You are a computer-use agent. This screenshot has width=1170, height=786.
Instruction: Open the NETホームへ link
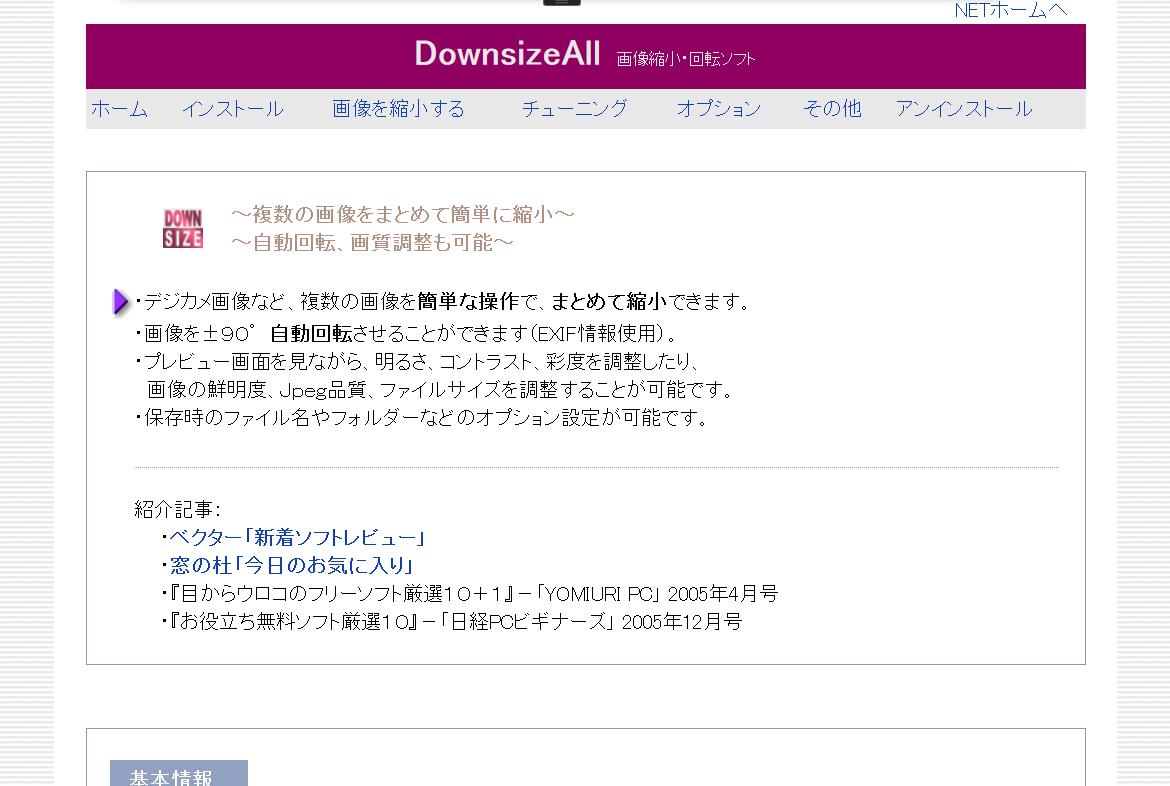pyautogui.click(x=1010, y=10)
